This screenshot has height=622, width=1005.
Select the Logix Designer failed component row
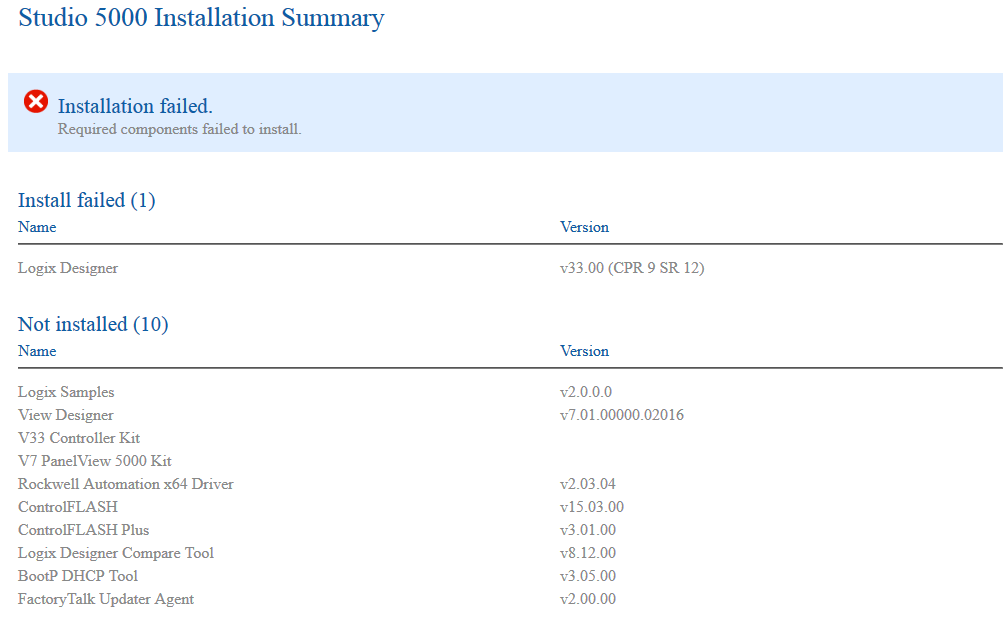(x=68, y=268)
